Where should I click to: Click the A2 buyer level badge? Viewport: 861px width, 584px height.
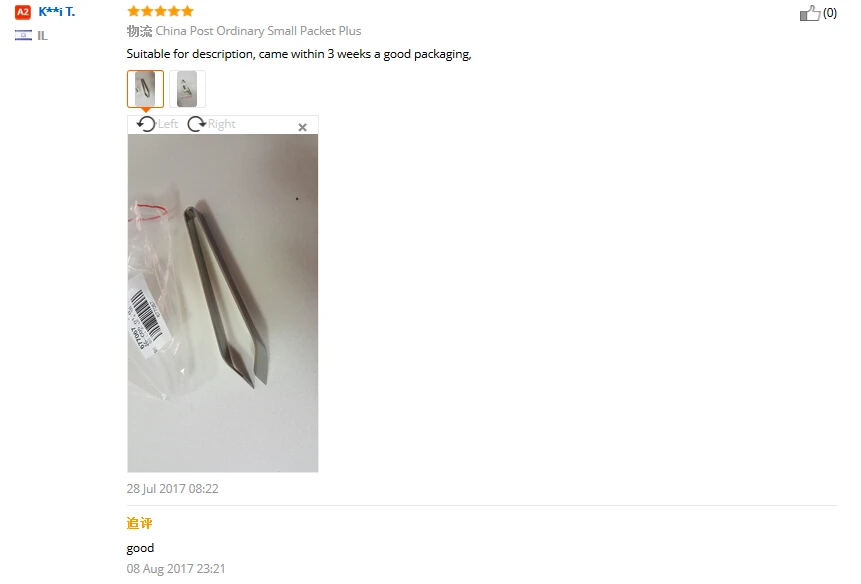coord(23,12)
